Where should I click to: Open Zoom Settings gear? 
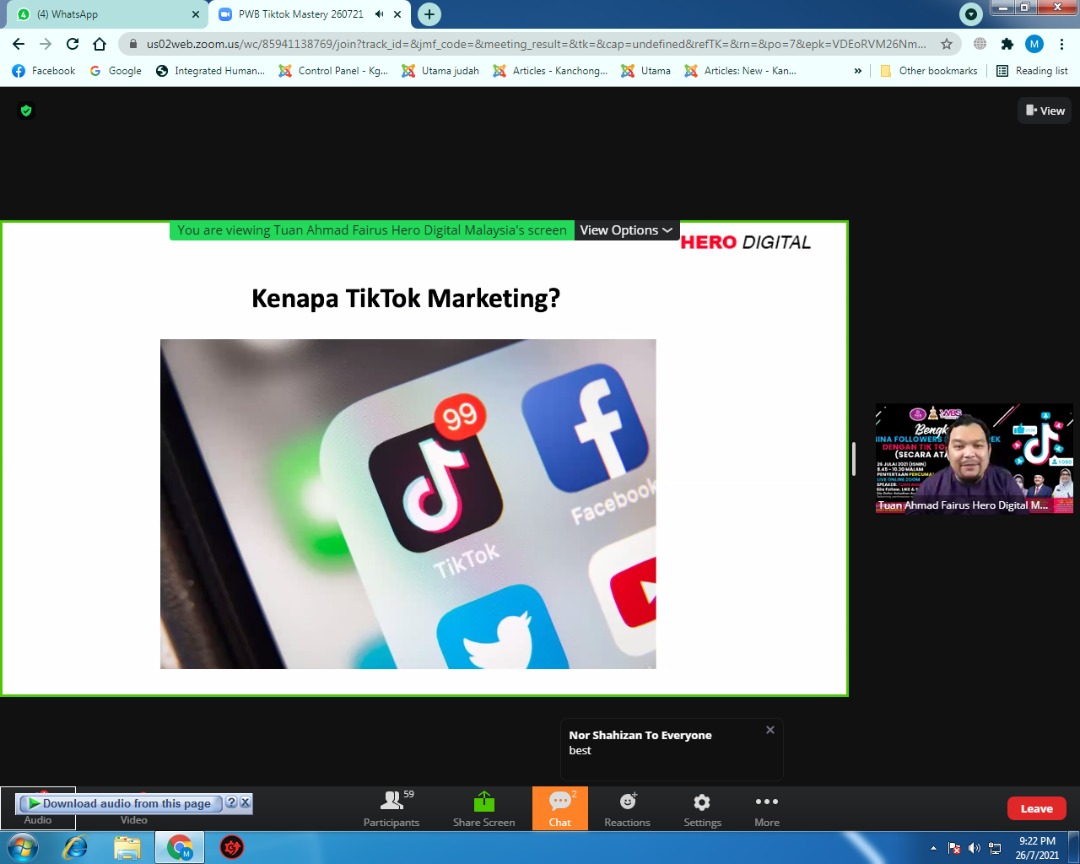pyautogui.click(x=702, y=808)
